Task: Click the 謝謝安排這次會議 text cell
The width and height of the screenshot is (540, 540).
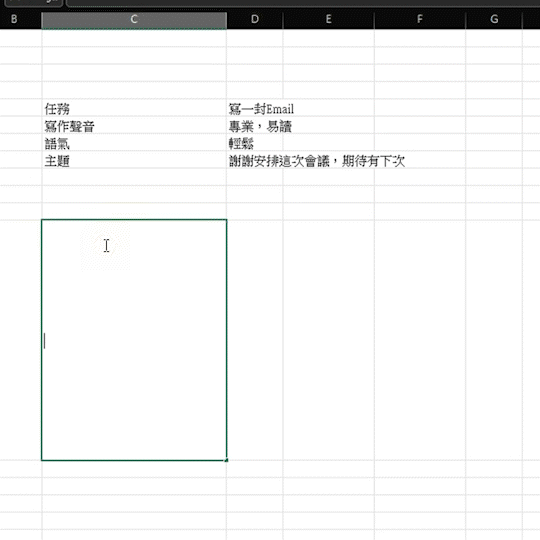Action: (317, 160)
